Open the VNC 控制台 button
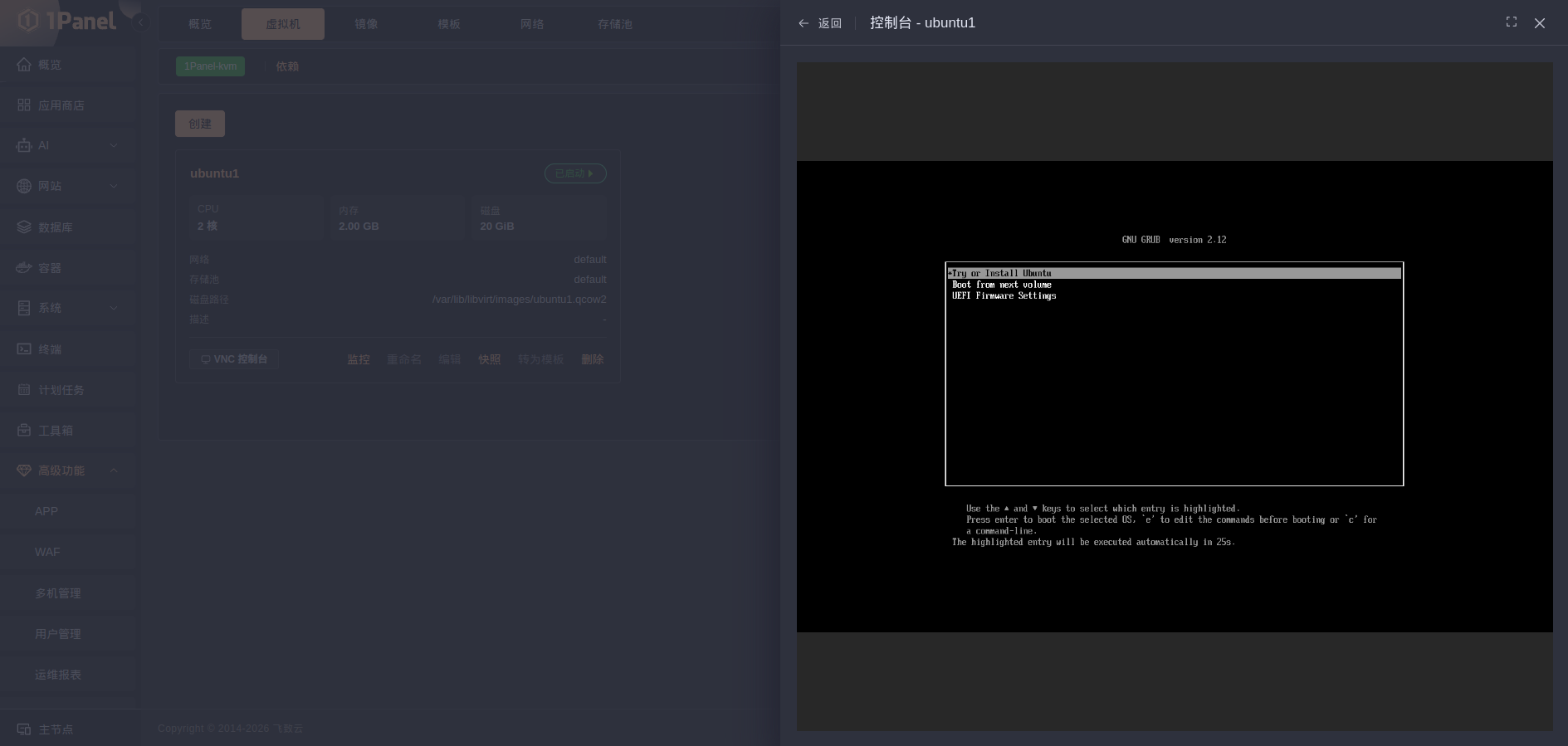 (x=234, y=359)
